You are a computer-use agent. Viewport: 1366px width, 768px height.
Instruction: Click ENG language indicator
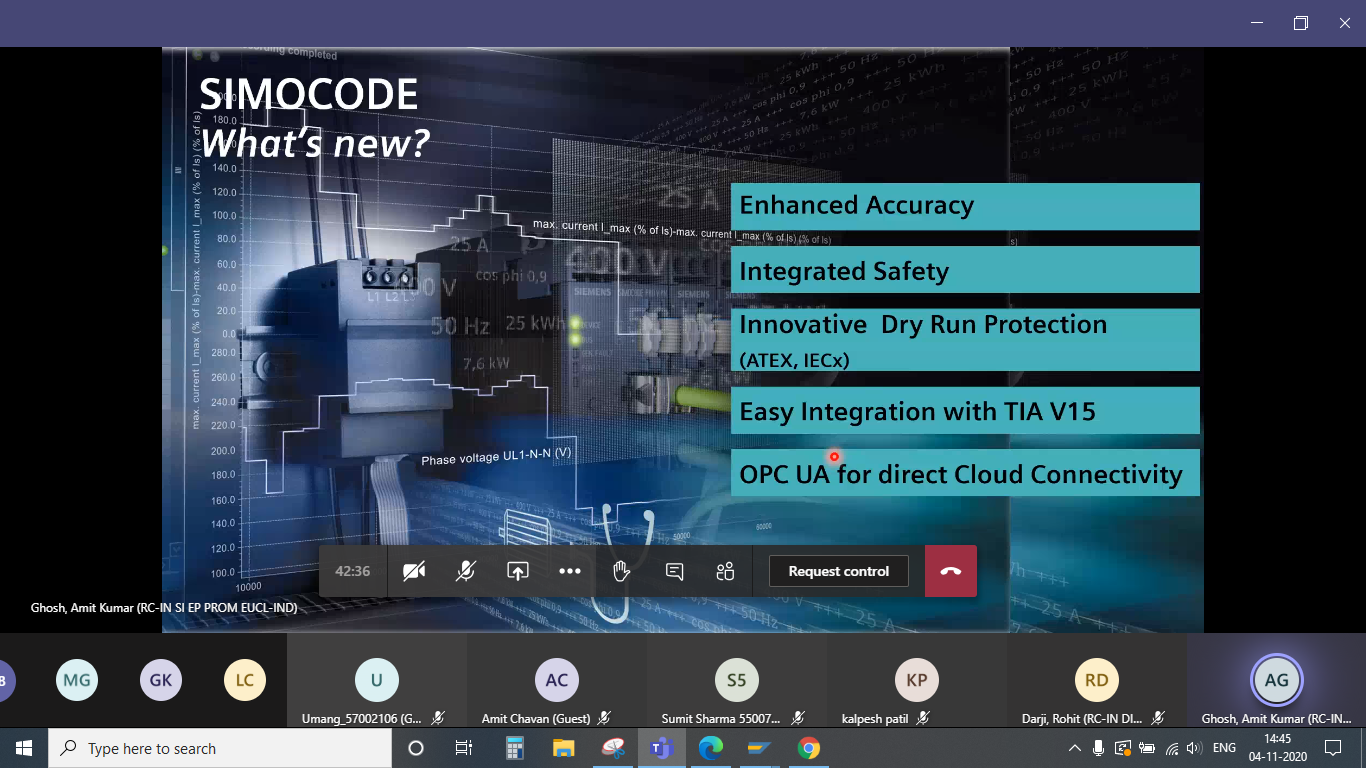click(x=1224, y=748)
